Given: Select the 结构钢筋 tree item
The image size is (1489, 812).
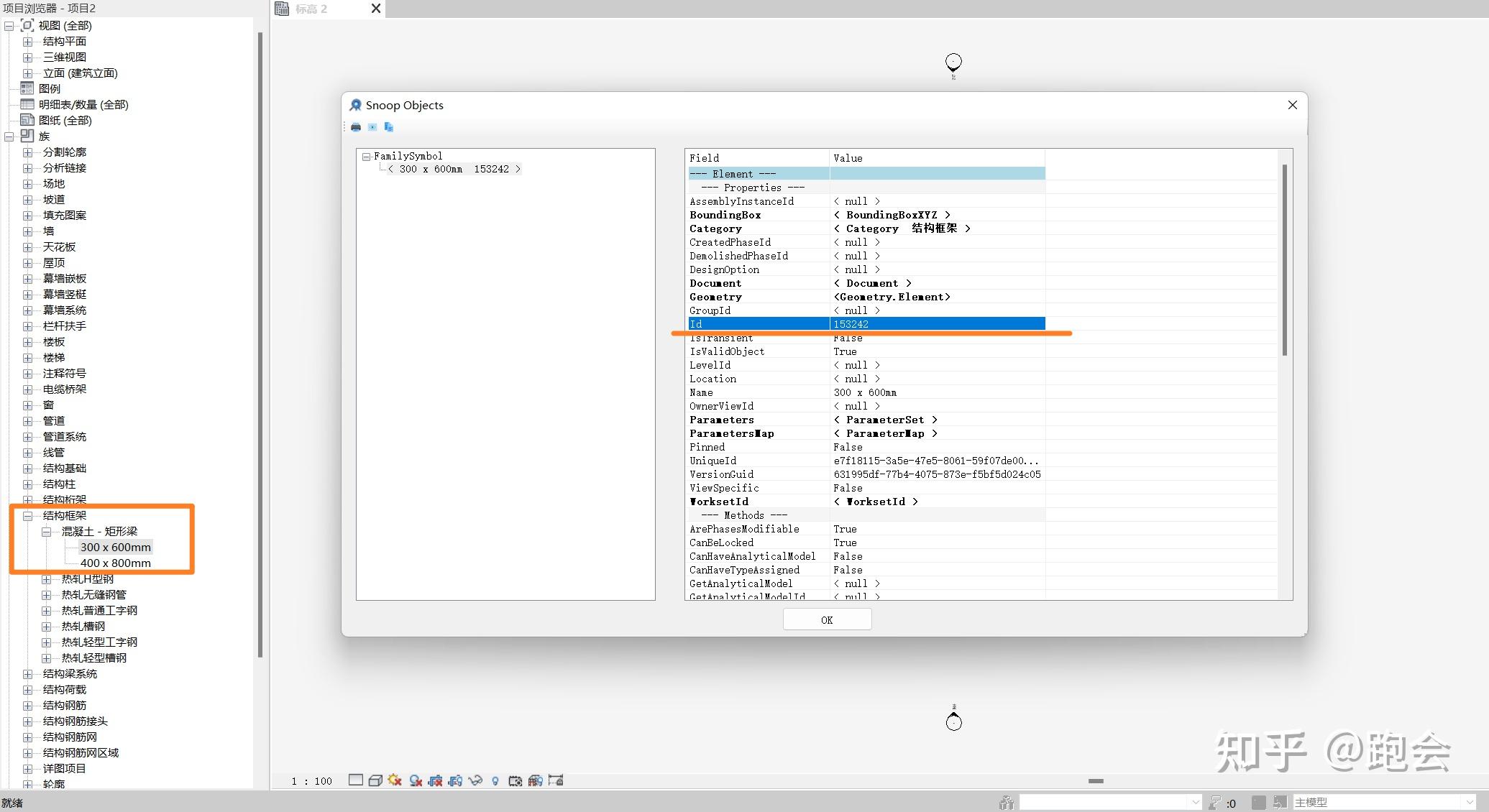Looking at the screenshot, I should [x=65, y=706].
